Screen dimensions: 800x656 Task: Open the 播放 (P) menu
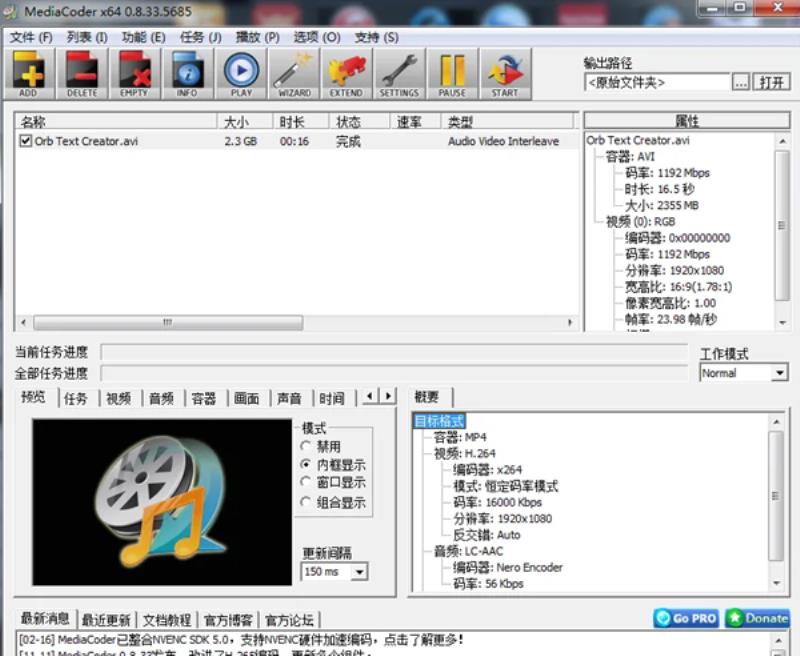click(257, 37)
